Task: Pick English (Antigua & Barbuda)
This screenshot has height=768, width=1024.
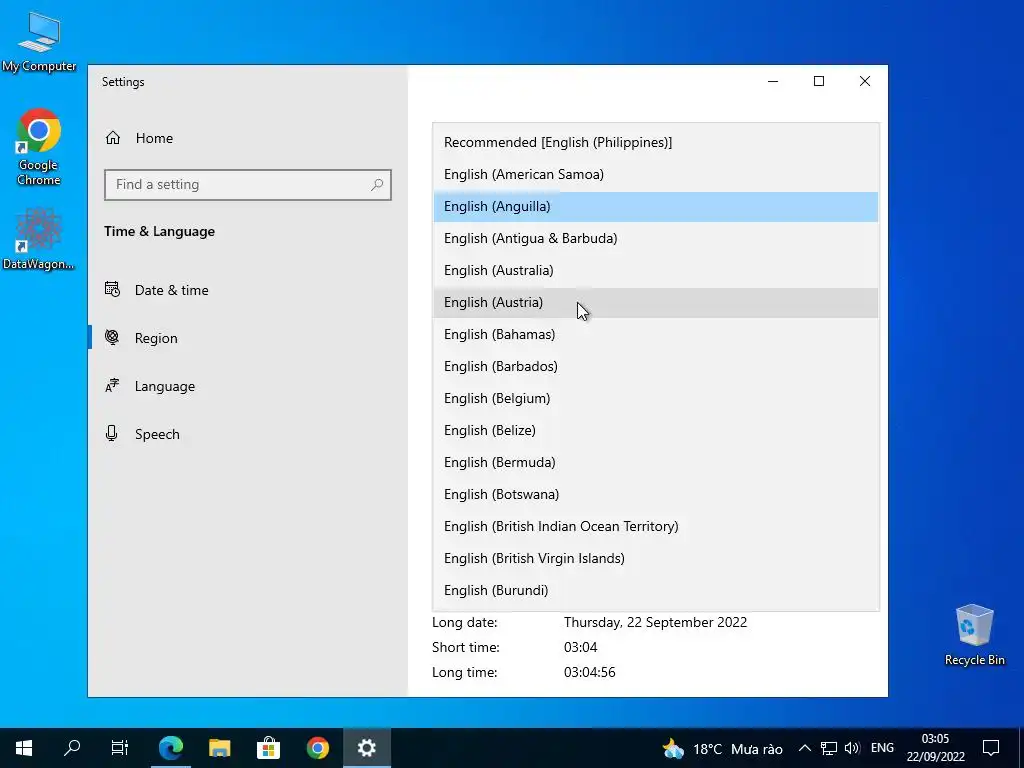Action: [x=656, y=238]
